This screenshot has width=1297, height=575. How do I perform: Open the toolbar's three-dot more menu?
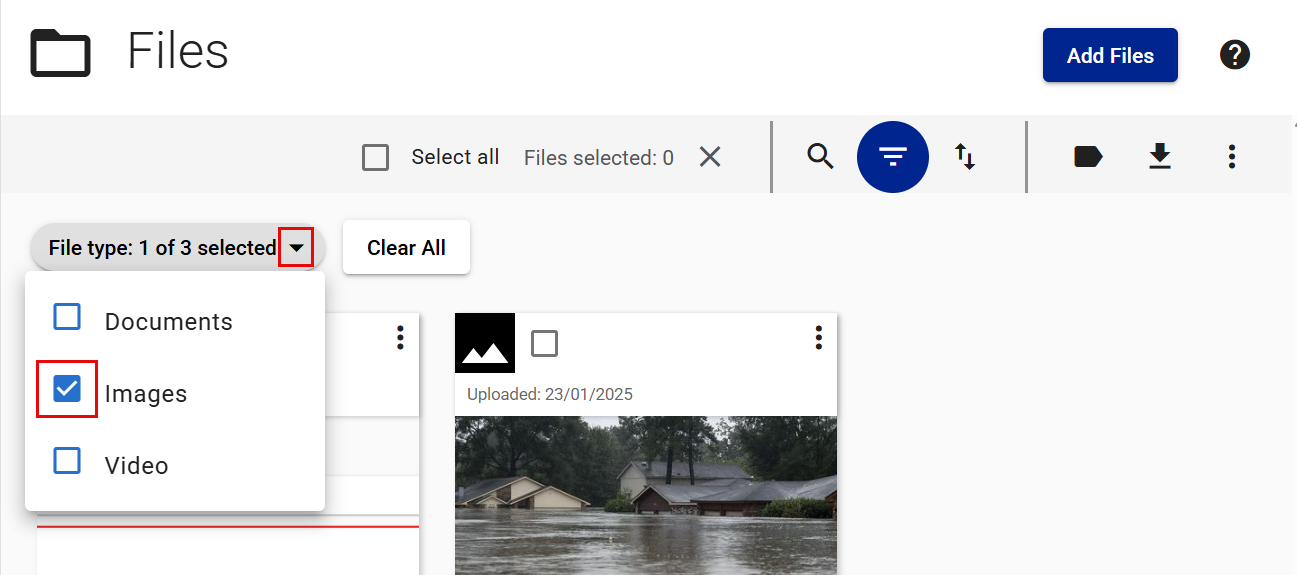click(x=1231, y=157)
